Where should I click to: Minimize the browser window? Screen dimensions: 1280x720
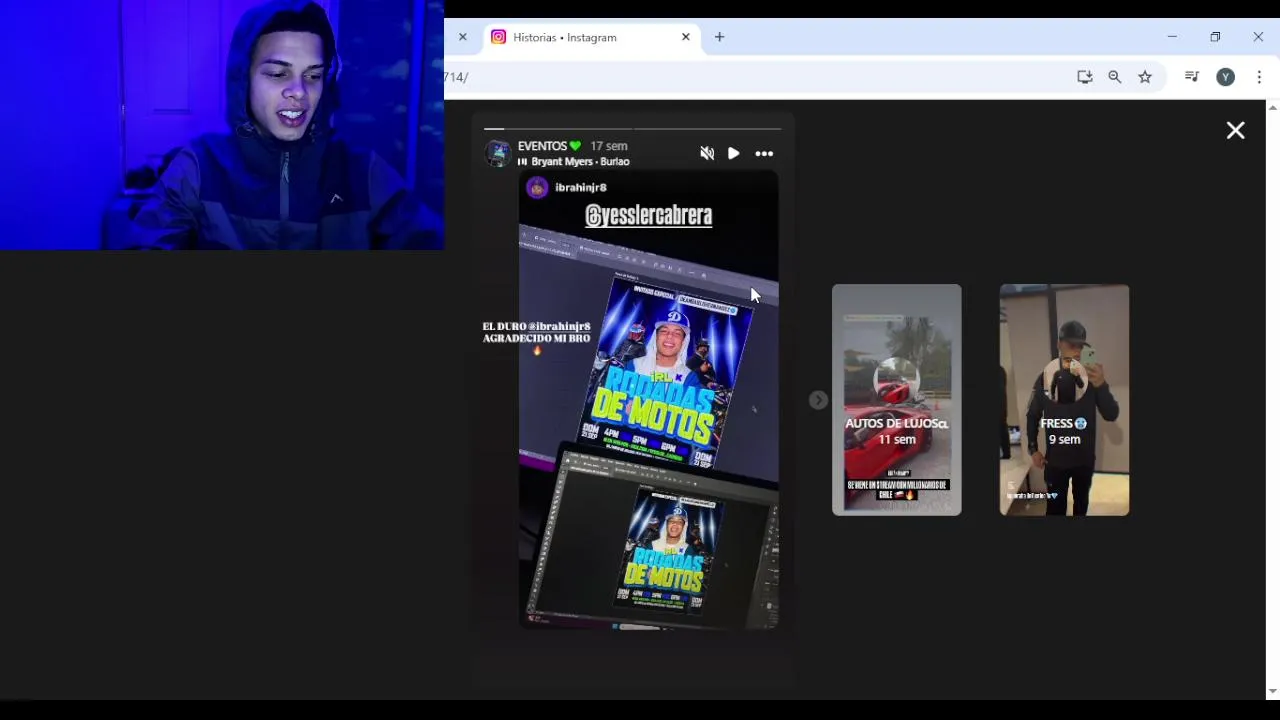[x=1172, y=37]
